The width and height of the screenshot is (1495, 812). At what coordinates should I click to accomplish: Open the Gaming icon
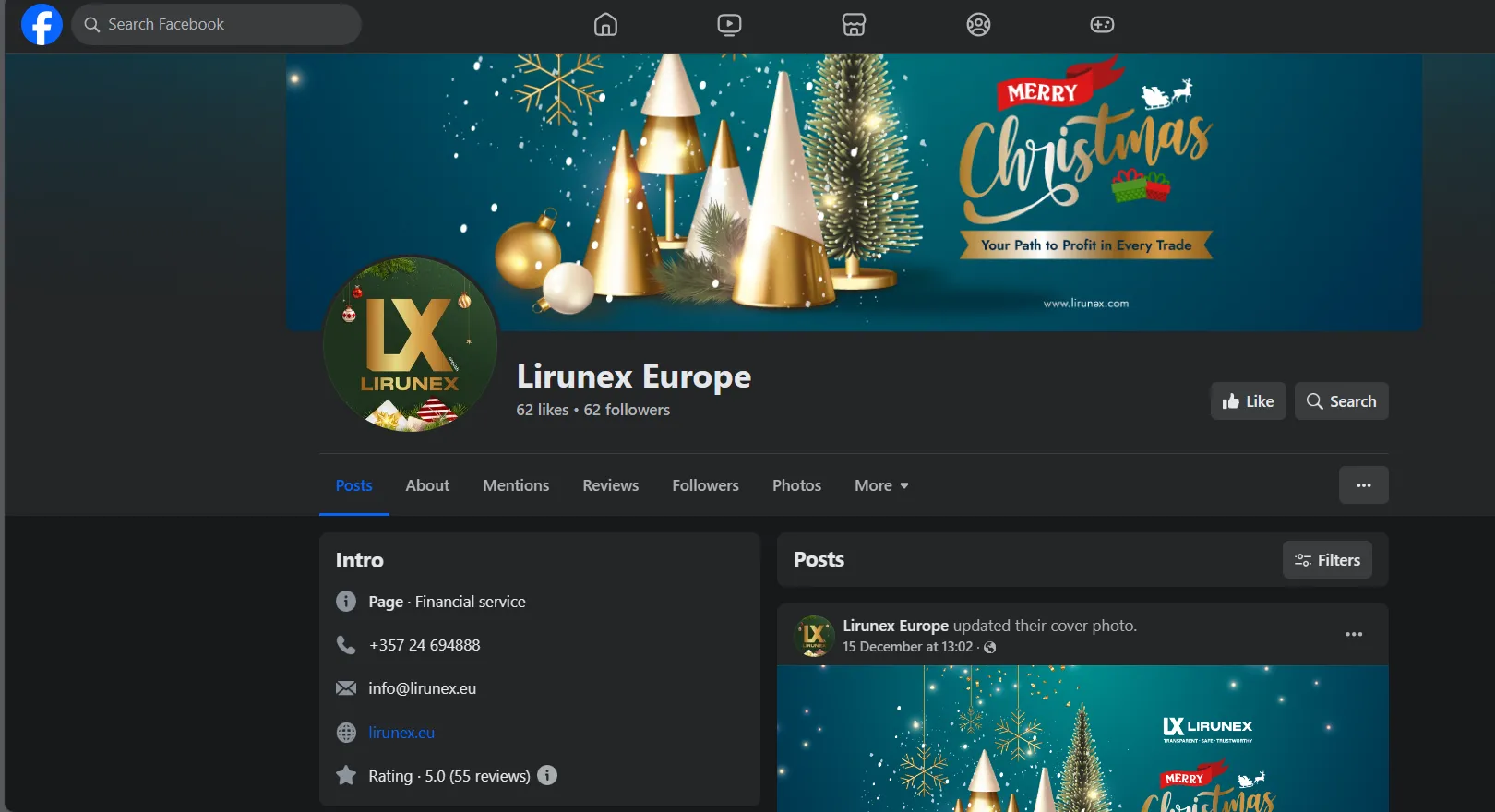(1102, 24)
